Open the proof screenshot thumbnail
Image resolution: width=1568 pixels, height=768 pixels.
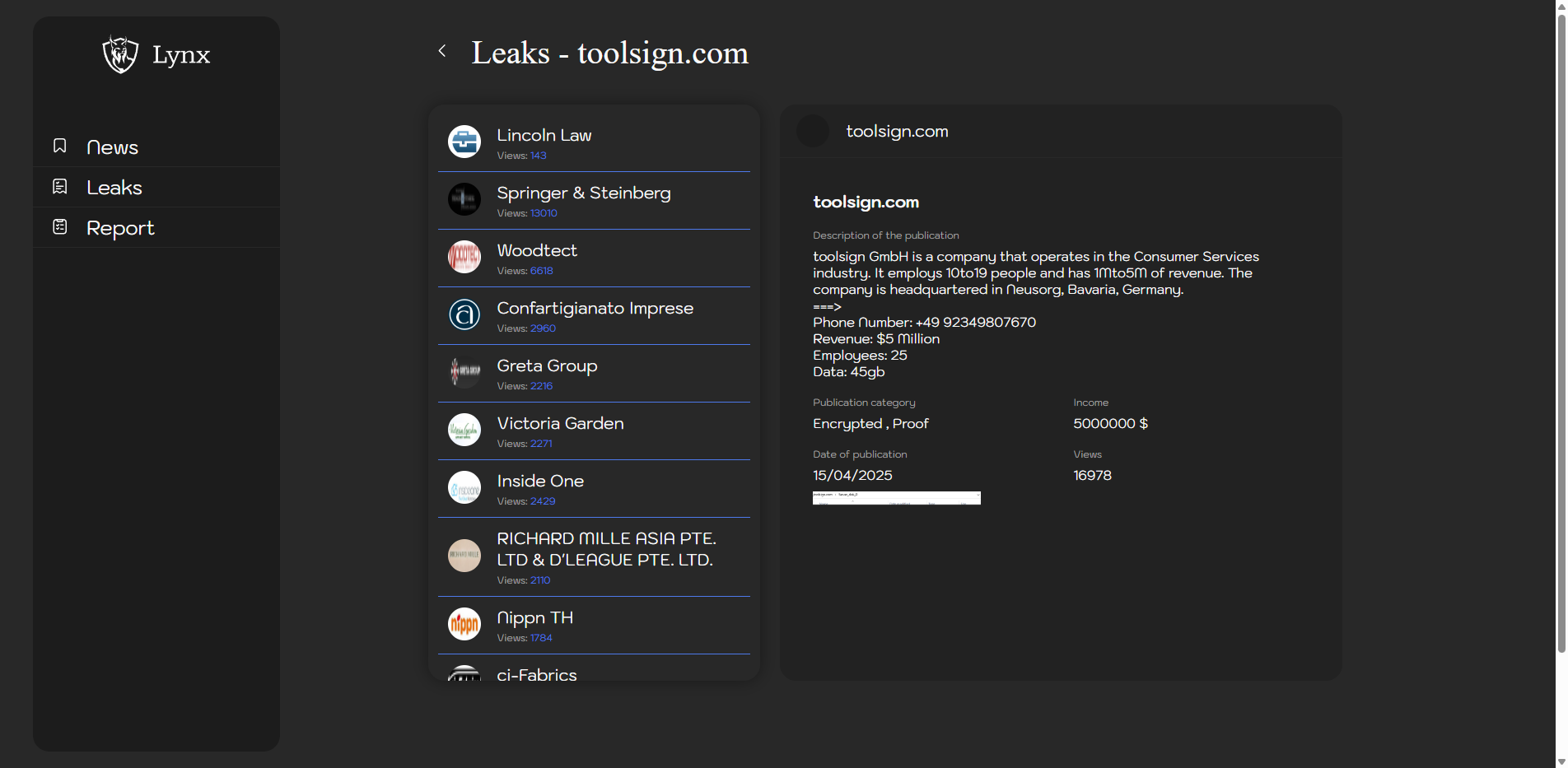coord(896,498)
